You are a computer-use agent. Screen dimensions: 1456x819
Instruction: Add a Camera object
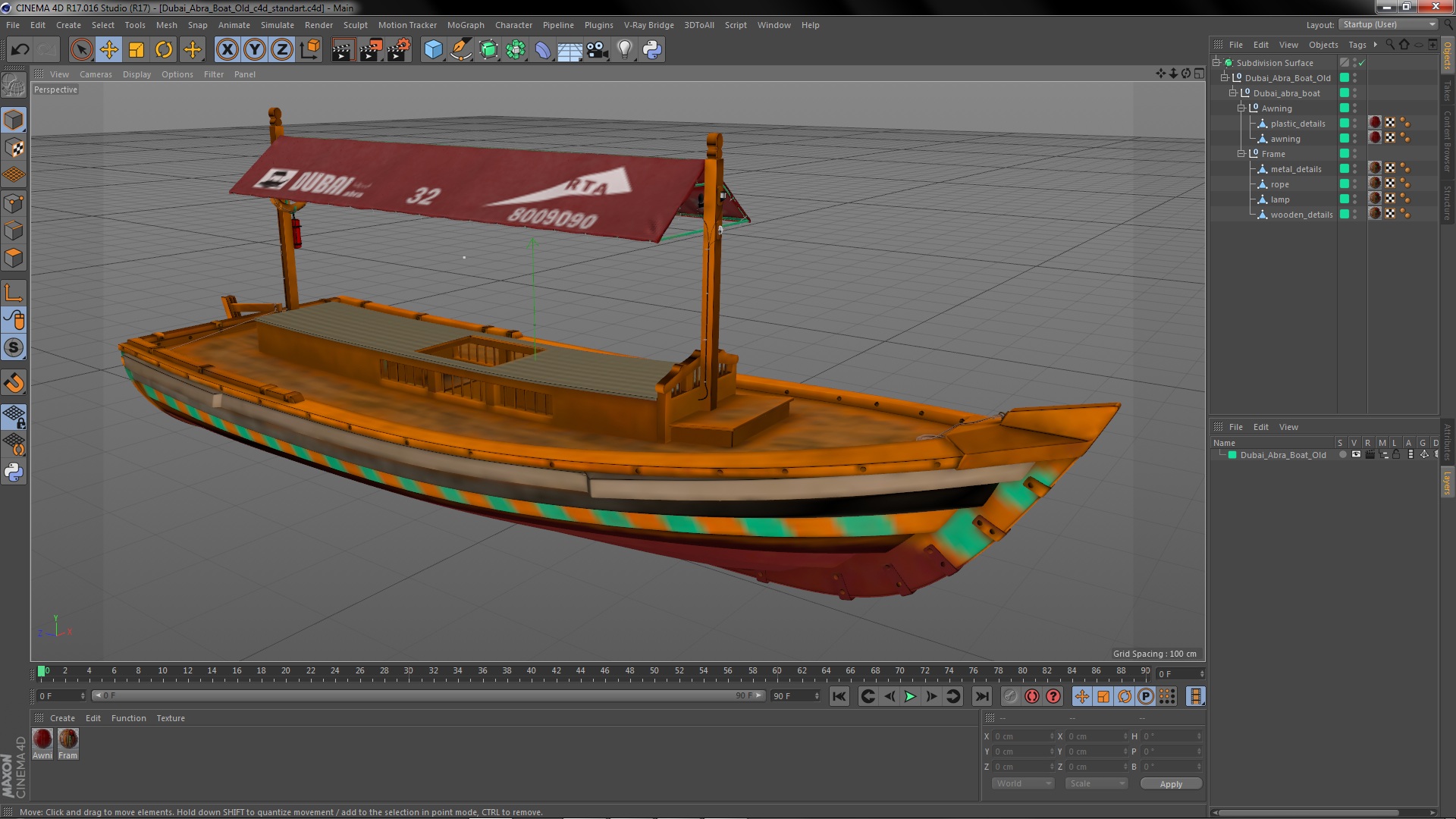(598, 50)
